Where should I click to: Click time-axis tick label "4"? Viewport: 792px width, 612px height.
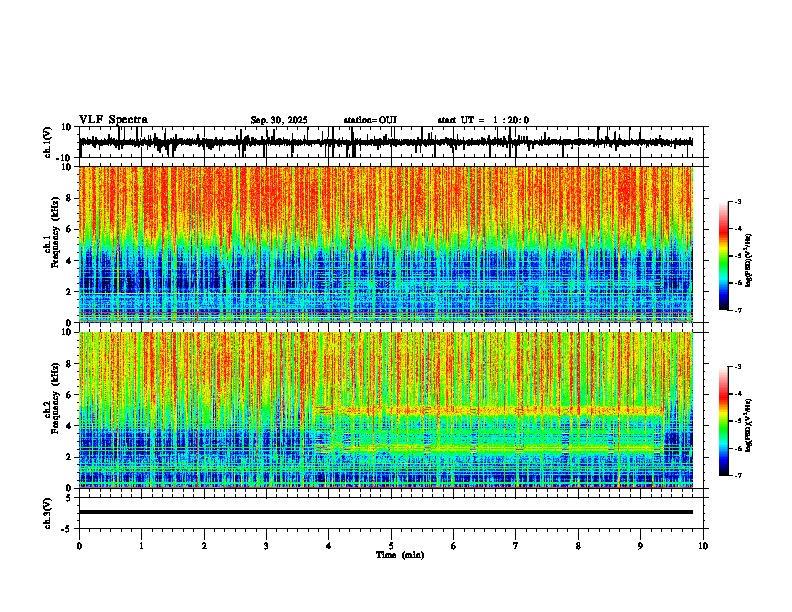[x=328, y=546]
